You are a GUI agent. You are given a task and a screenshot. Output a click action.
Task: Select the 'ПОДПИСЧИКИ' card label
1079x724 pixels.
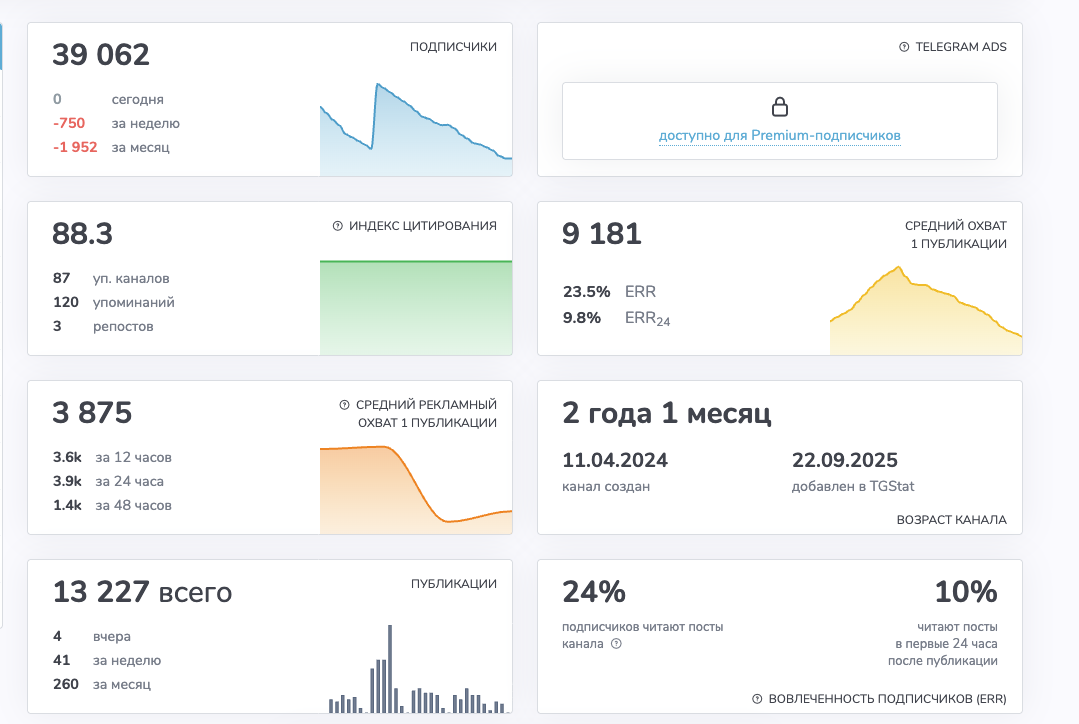453,47
